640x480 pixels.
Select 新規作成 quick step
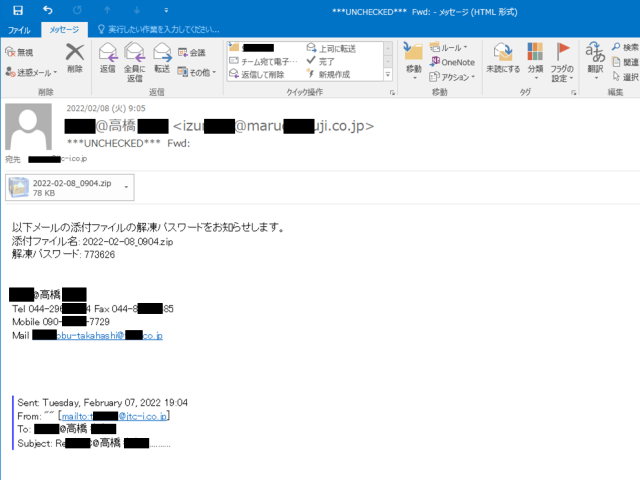[x=329, y=74]
